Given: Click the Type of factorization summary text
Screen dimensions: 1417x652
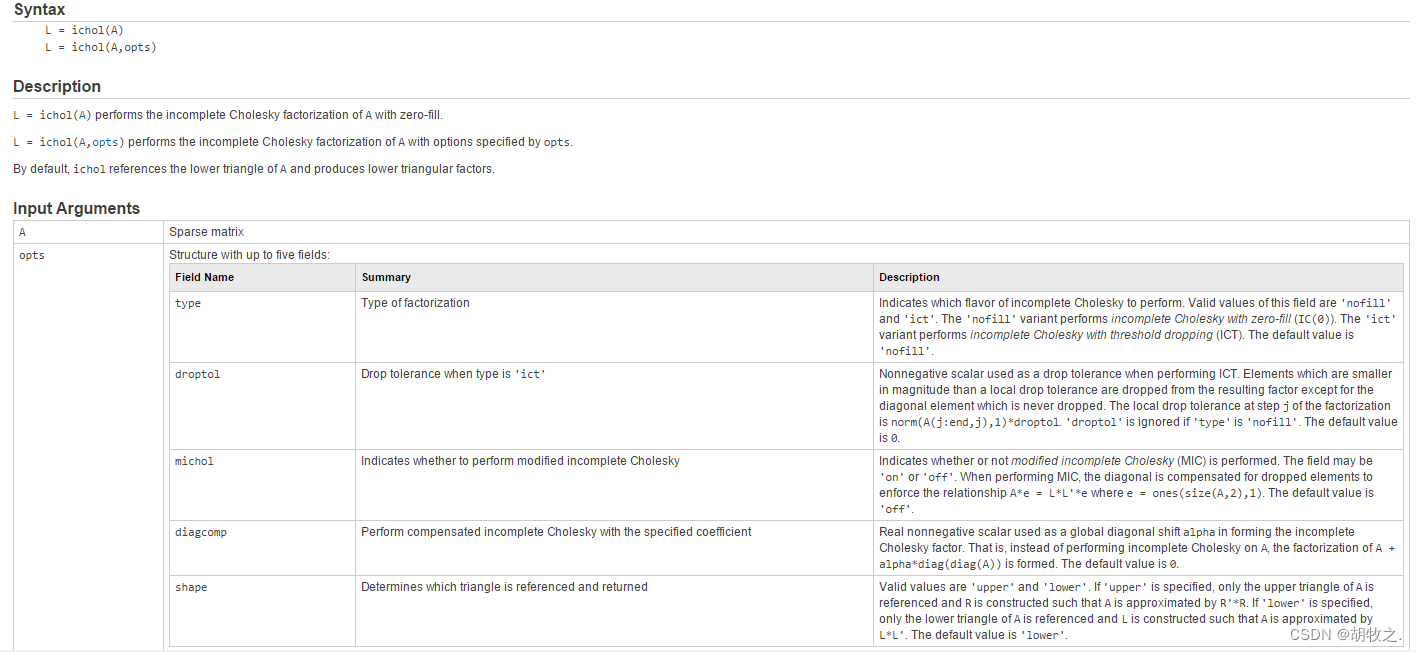Looking at the screenshot, I should pos(415,303).
